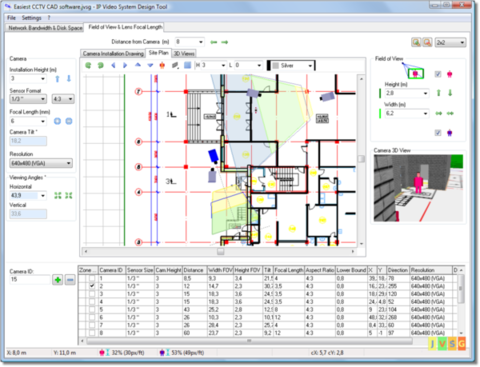Expand the Sensor Format 1/3" dropdown
Screen dimensions: 480x367
pyautogui.click(x=28, y=99)
